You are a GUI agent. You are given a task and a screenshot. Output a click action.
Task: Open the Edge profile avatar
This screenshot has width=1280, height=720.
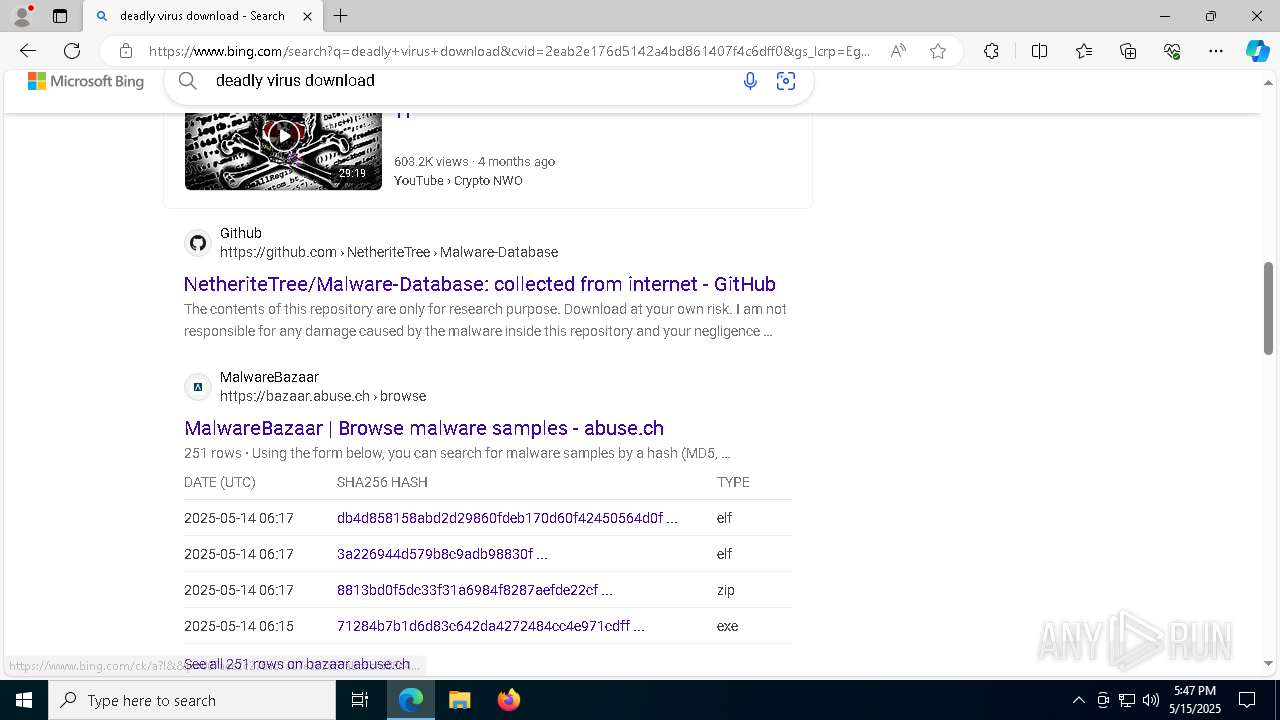click(x=22, y=16)
